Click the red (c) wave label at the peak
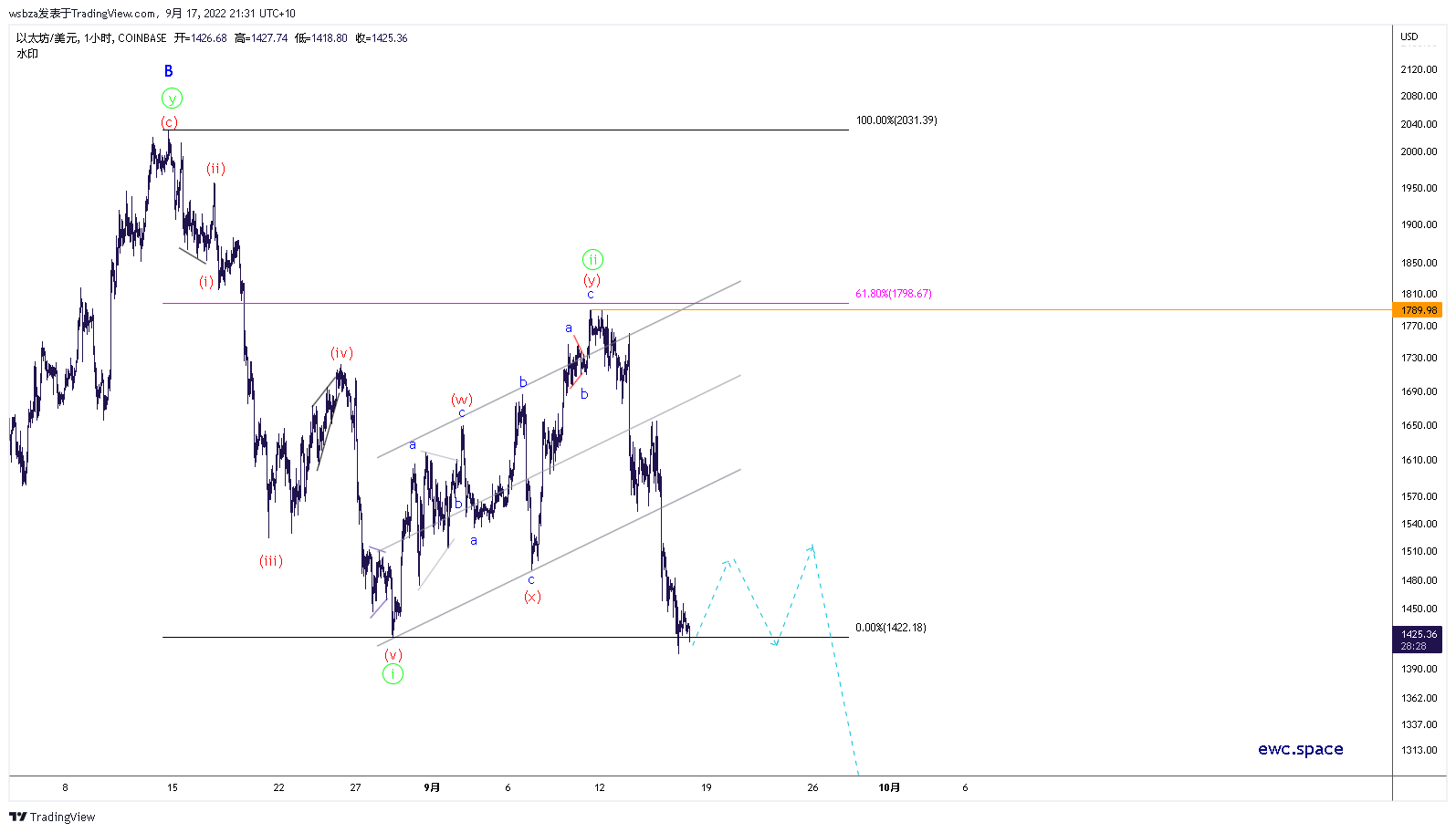Viewport: 1456px width, 833px height. [x=170, y=122]
